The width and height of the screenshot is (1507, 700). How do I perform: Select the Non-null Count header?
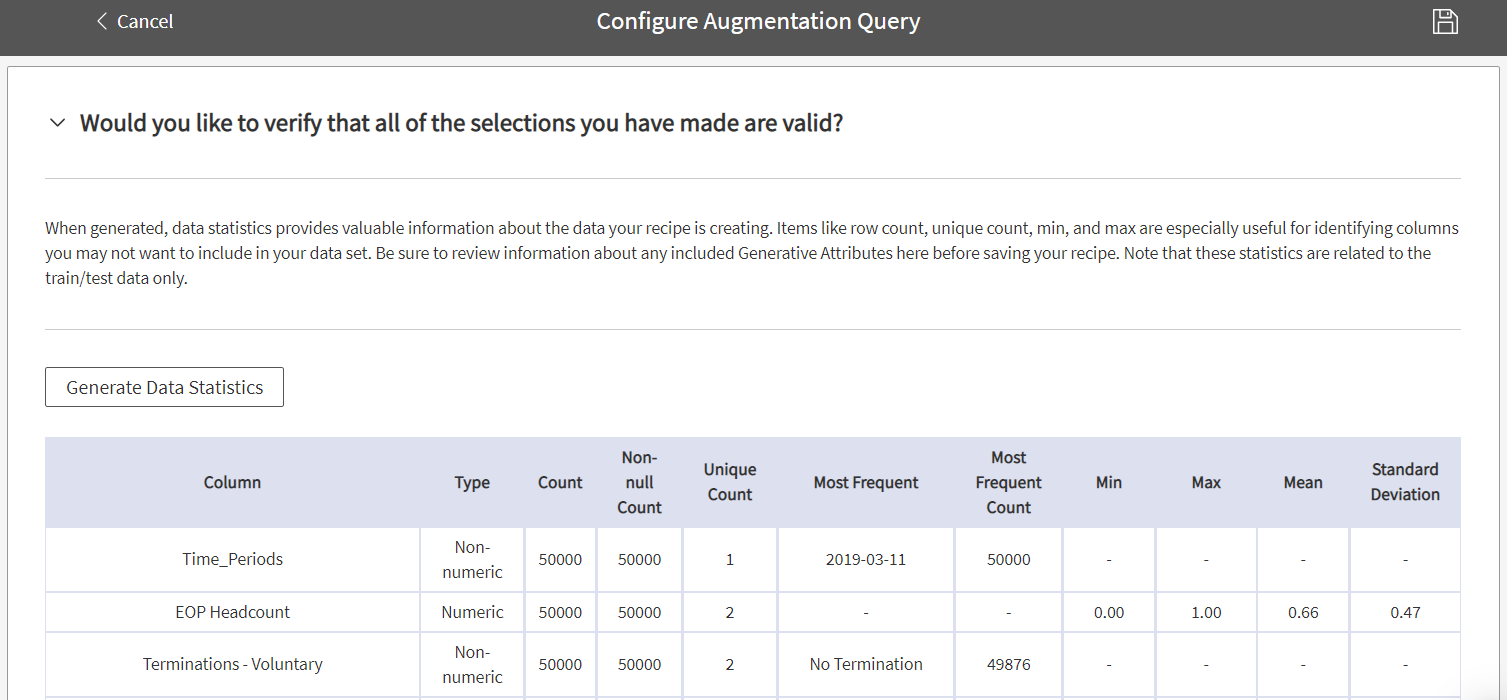639,482
